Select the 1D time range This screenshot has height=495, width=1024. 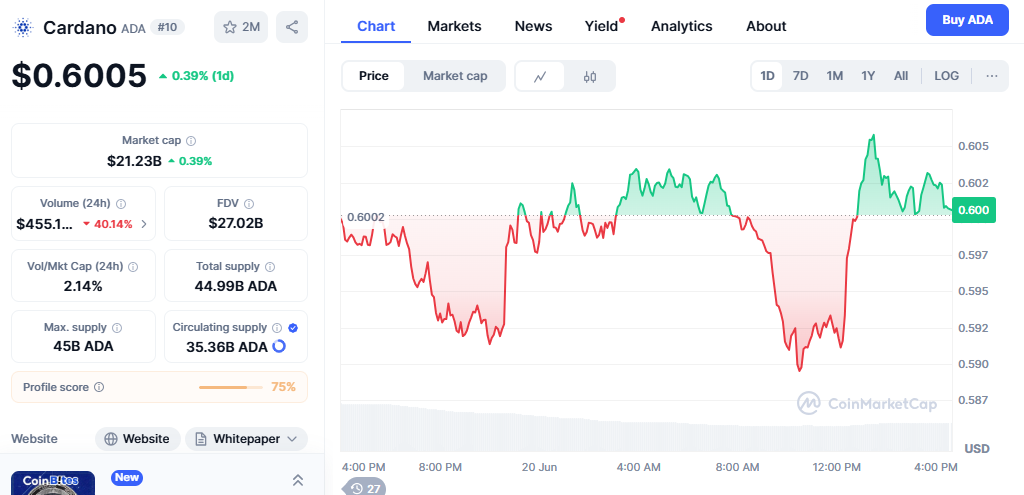tap(767, 76)
